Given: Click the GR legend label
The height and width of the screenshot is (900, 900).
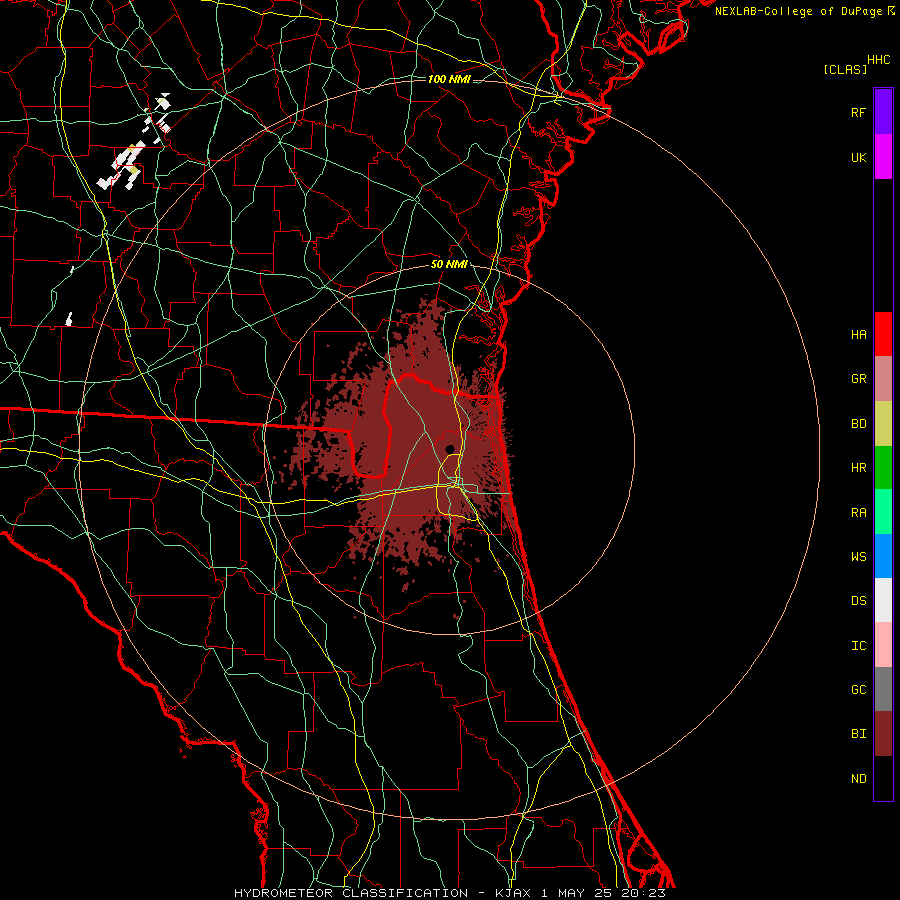Looking at the screenshot, I should coord(858,379).
